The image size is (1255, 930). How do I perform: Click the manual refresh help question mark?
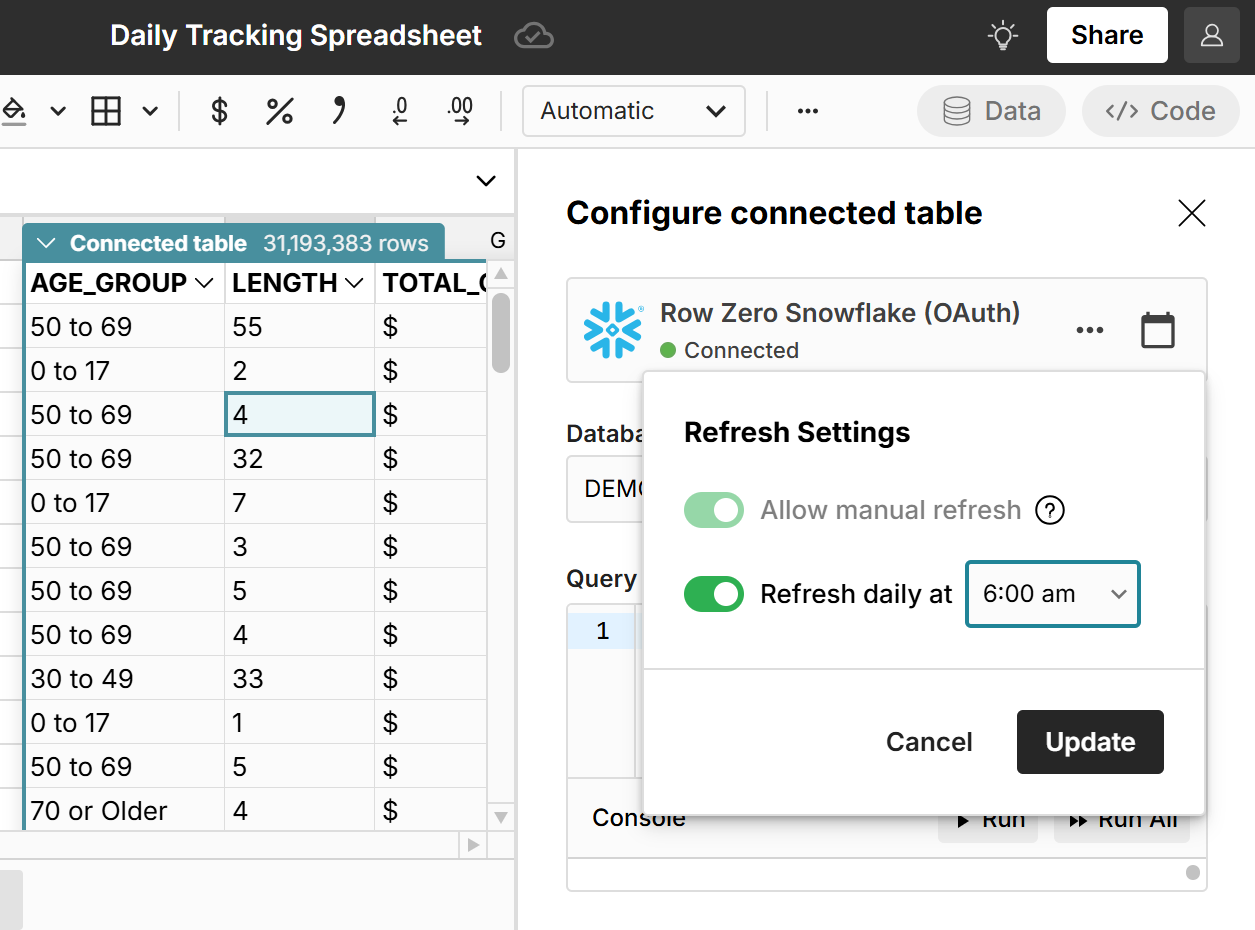coord(1050,510)
